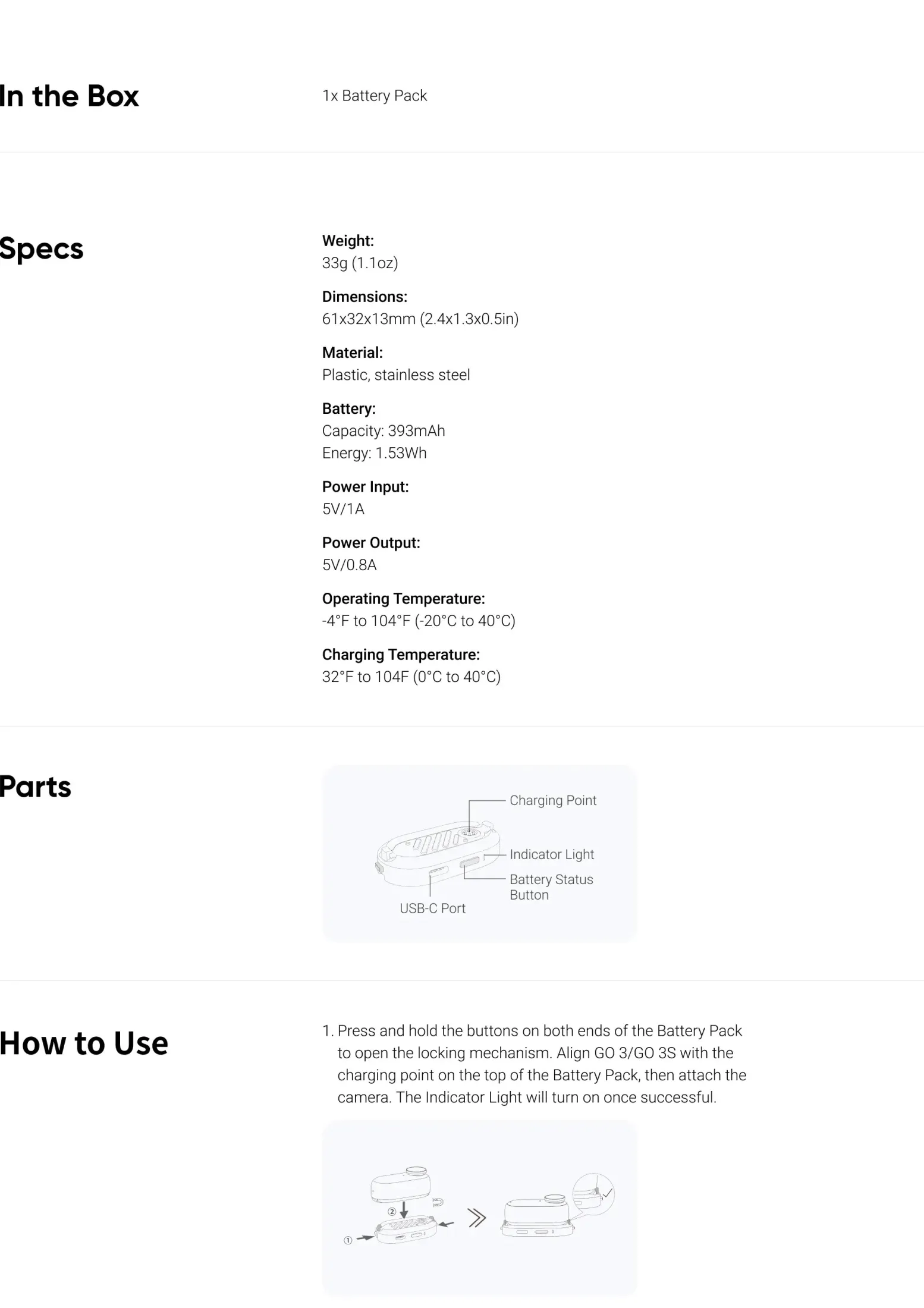
Task: Click the In the Box heading
Action: click(69, 96)
